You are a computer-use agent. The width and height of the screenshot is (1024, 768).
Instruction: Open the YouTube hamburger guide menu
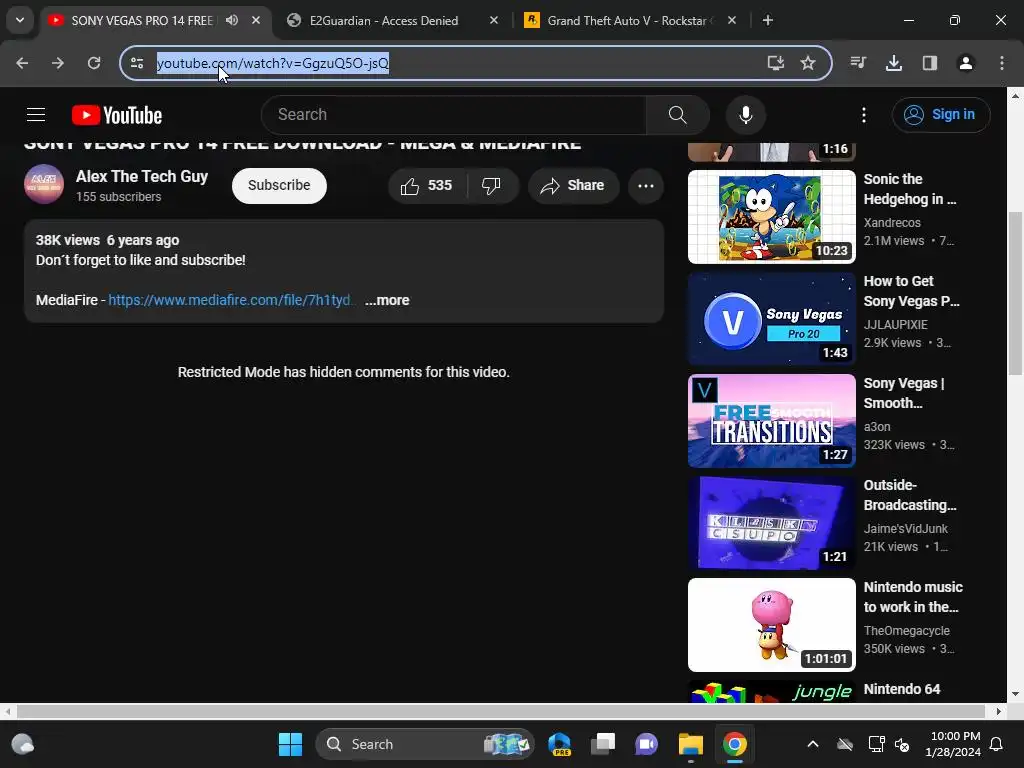[36, 115]
